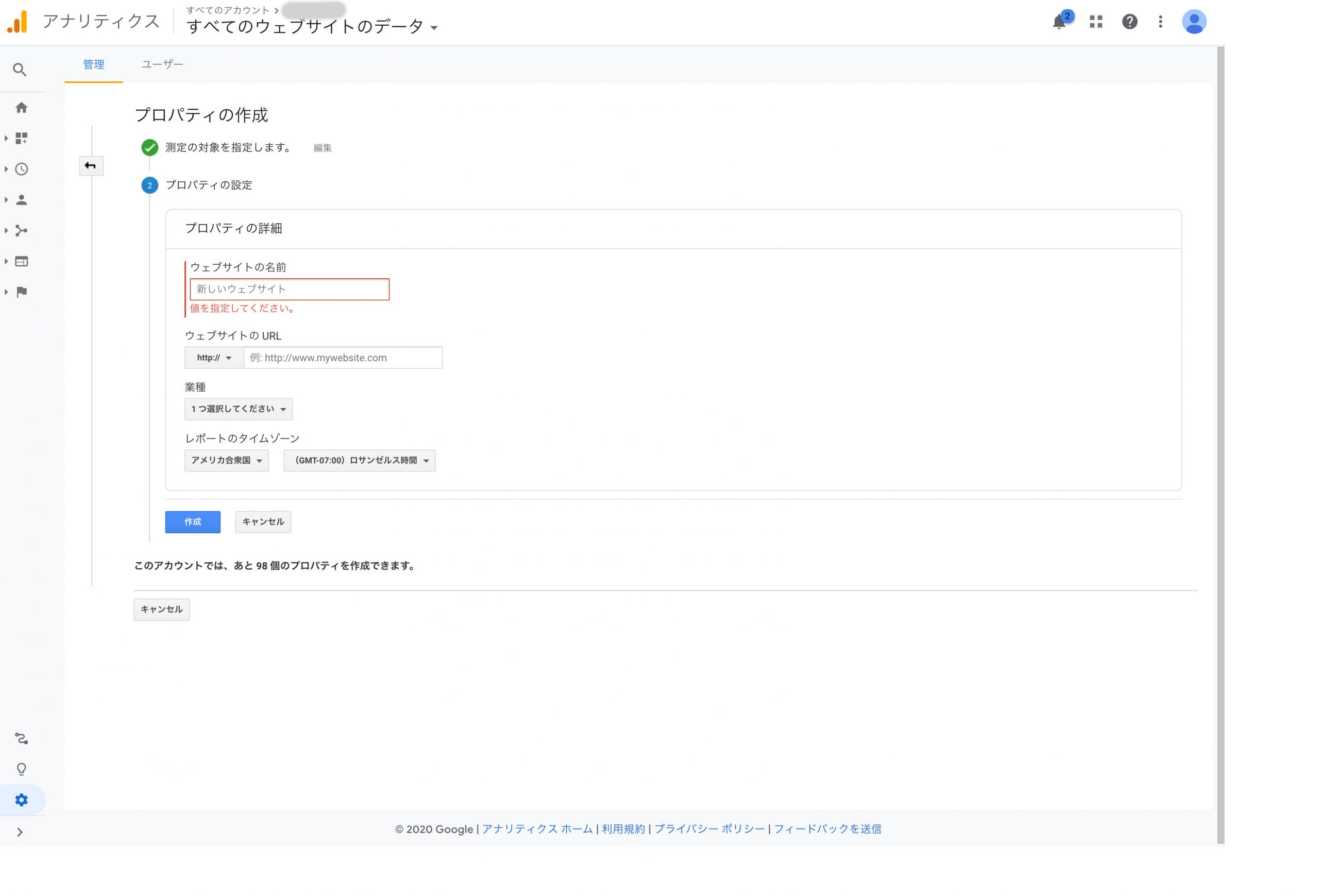This screenshot has height=896, width=1319.
Task: Click the blue 作成 button
Action: pos(192,522)
